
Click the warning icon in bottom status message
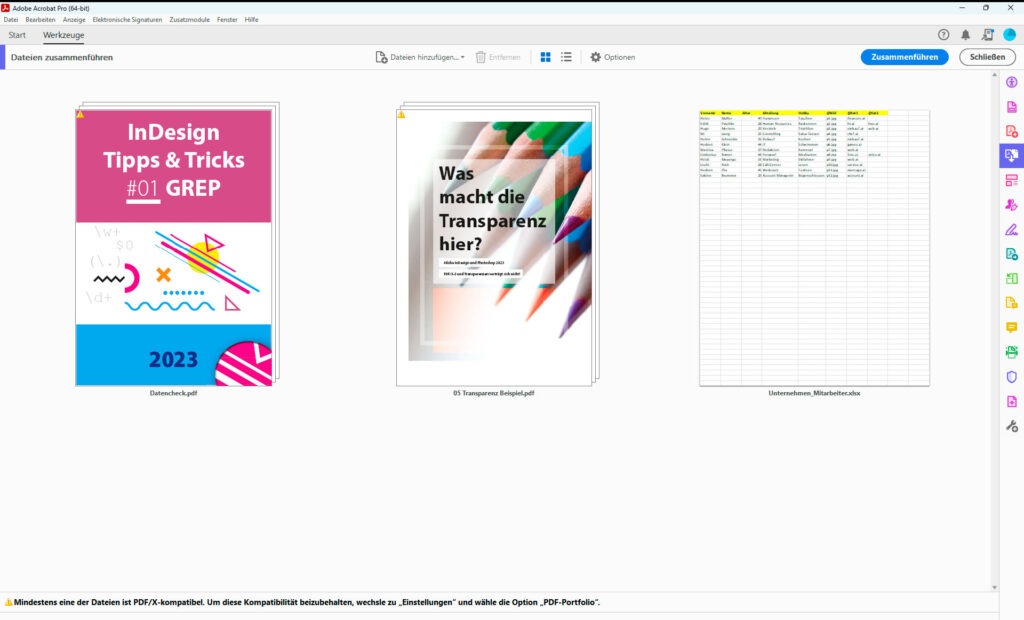[8, 602]
